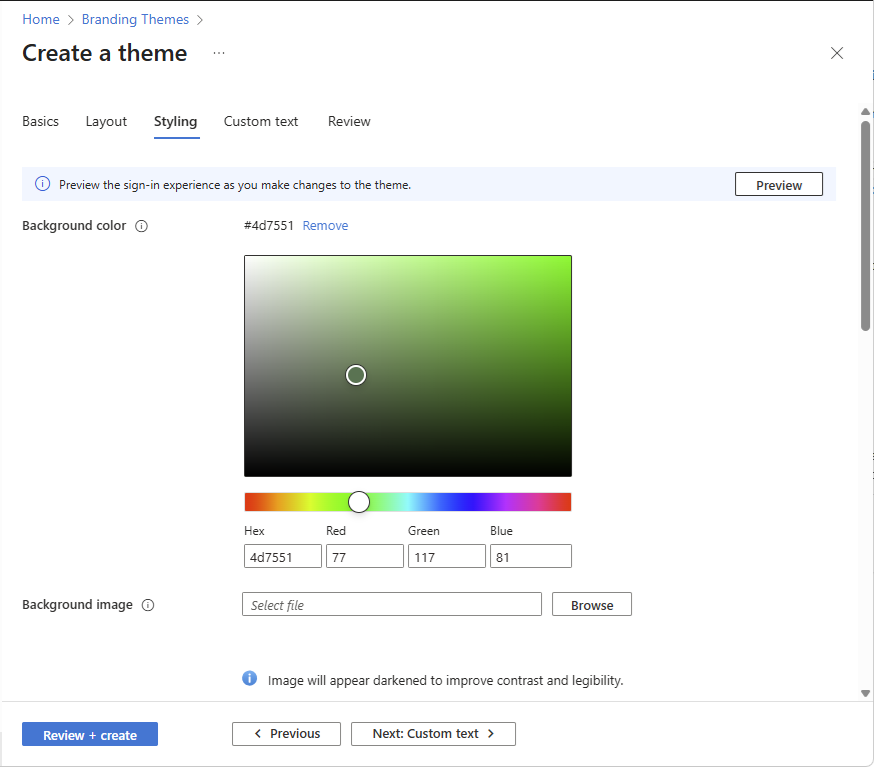Click the blue info icon by the darkened image note
874x767 pixels.
(x=250, y=679)
